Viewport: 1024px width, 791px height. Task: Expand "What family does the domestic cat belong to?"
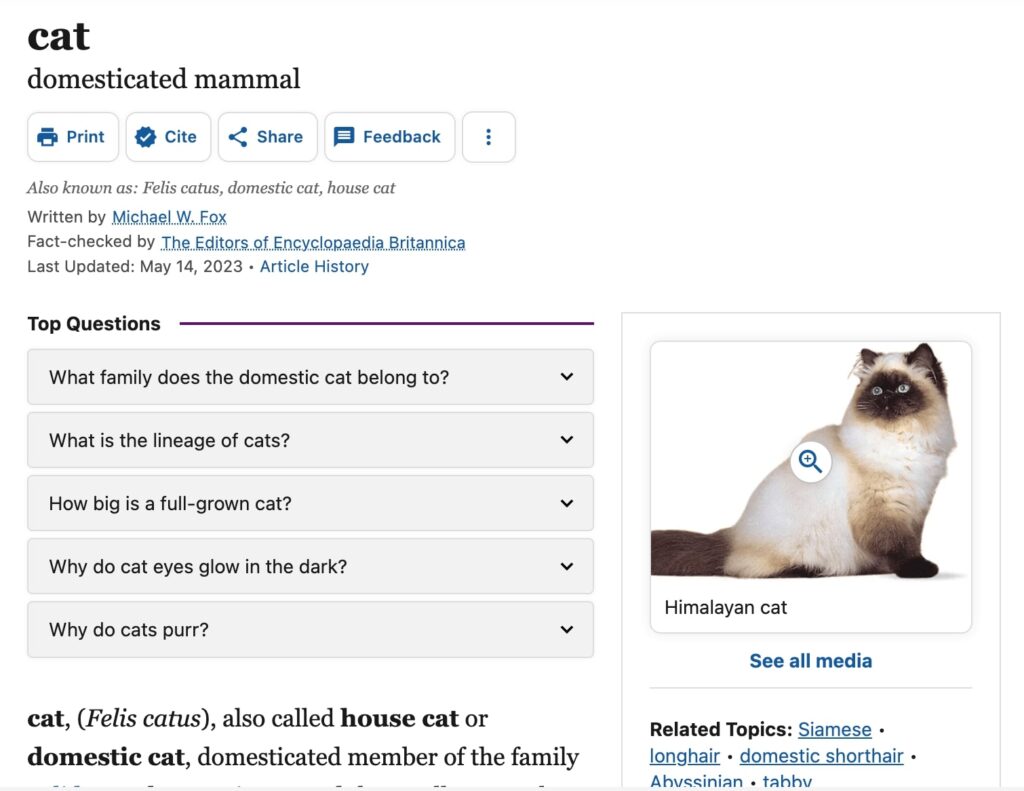pyautogui.click(x=310, y=377)
